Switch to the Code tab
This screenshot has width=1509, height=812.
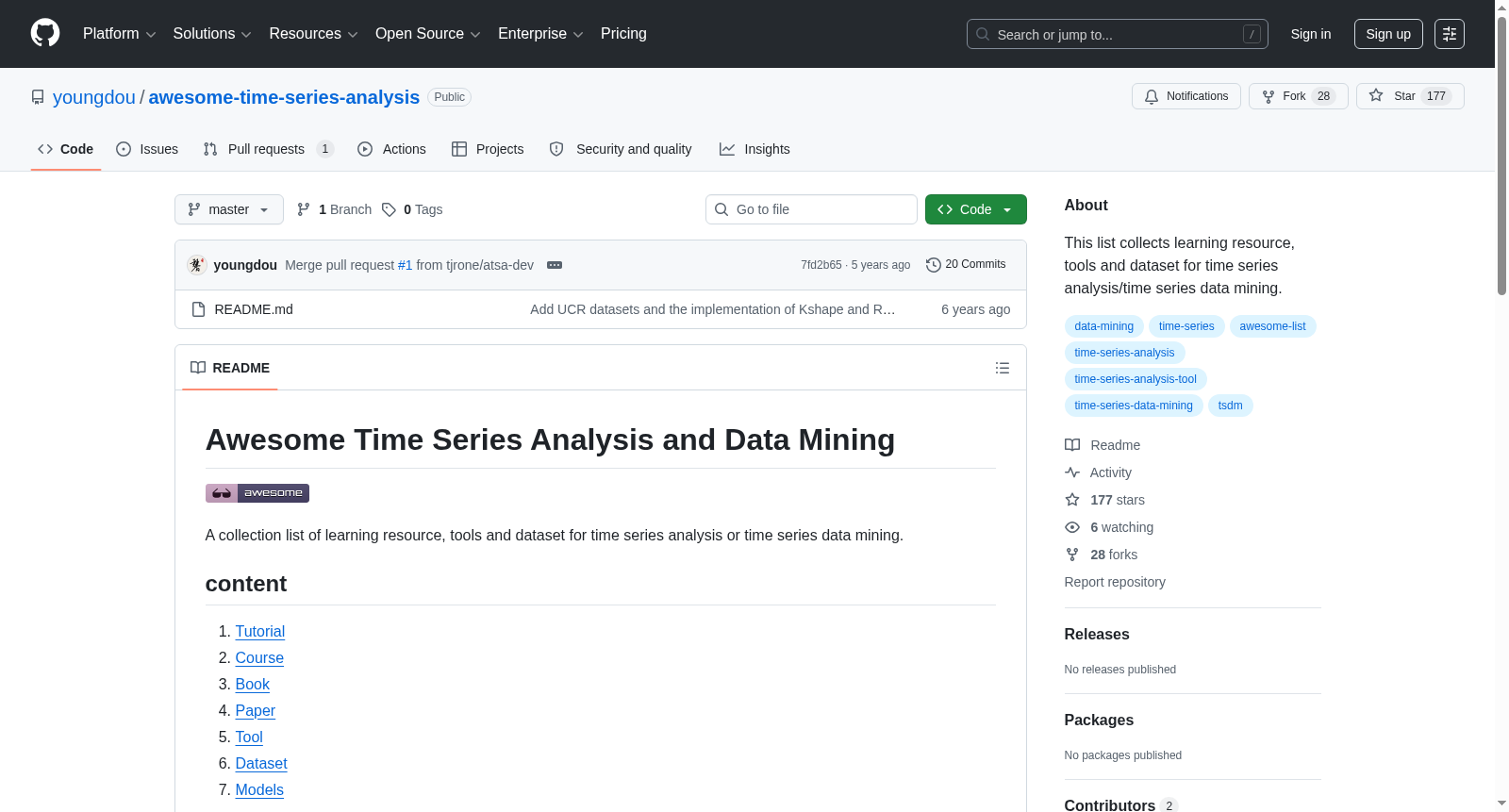point(66,149)
